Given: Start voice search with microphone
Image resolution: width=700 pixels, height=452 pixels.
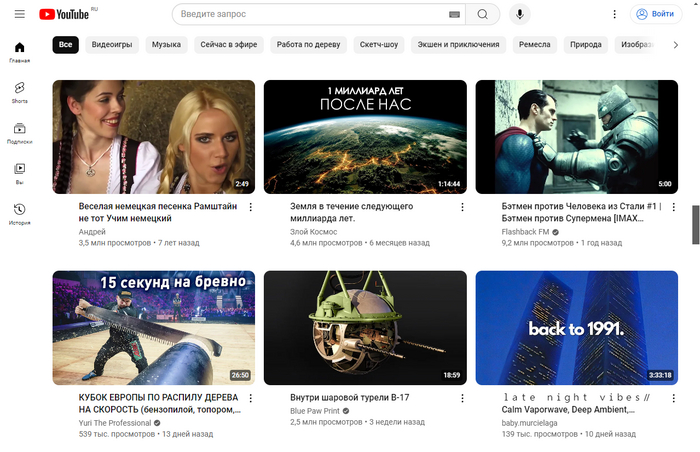Looking at the screenshot, I should [x=518, y=14].
